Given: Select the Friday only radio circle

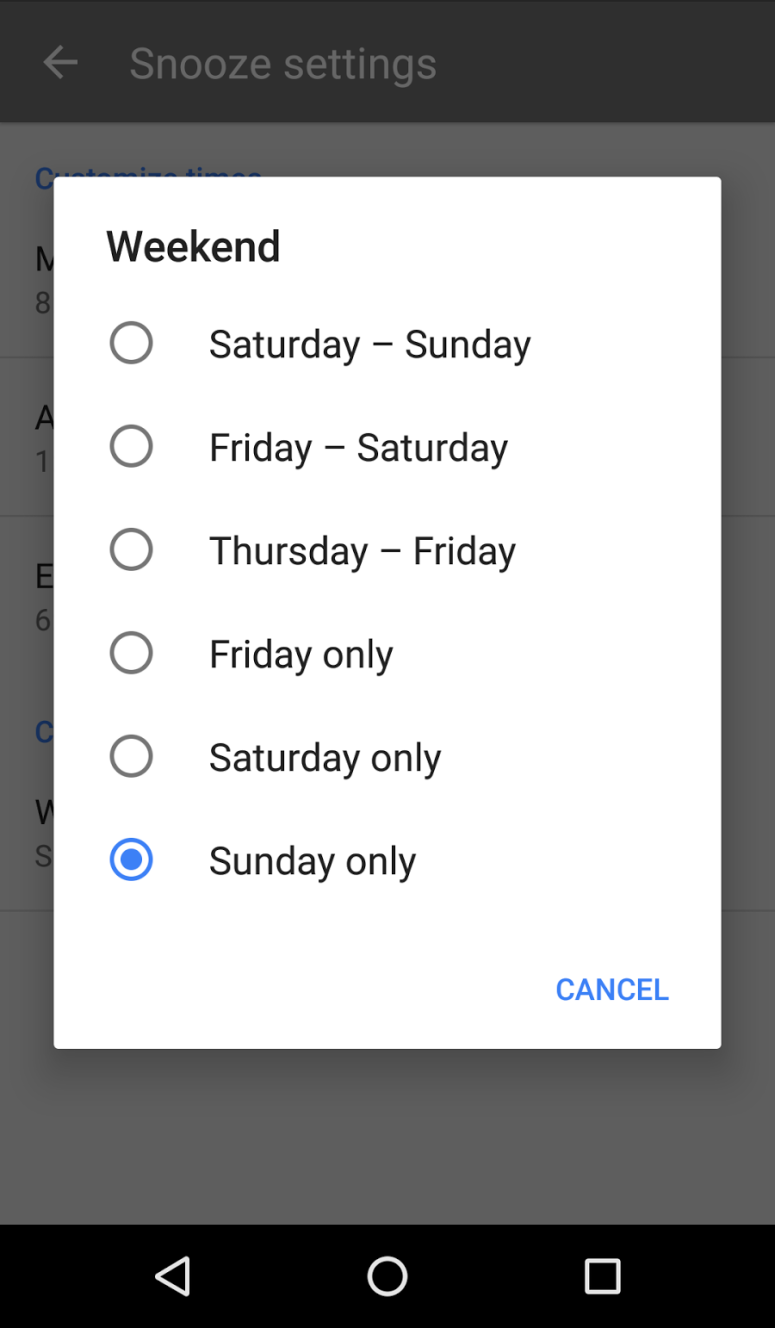Looking at the screenshot, I should pyautogui.click(x=131, y=653).
